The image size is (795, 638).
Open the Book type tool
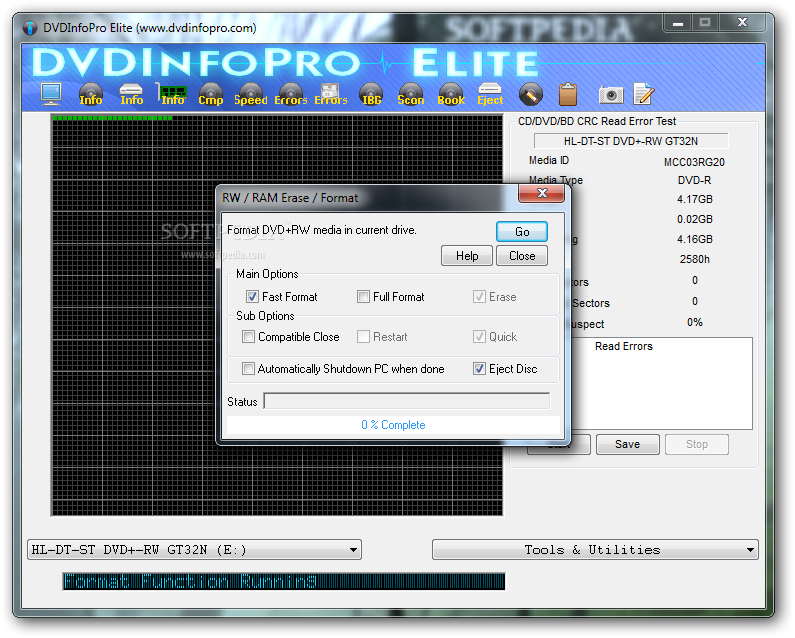(451, 94)
